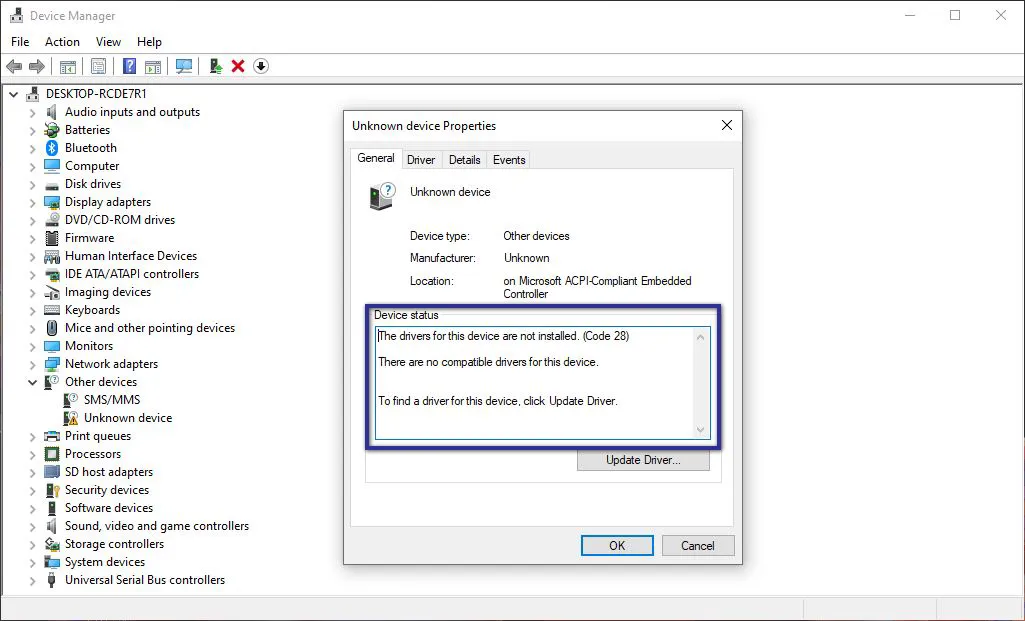
Task: Click the Help toolbar icon
Action: [129, 66]
